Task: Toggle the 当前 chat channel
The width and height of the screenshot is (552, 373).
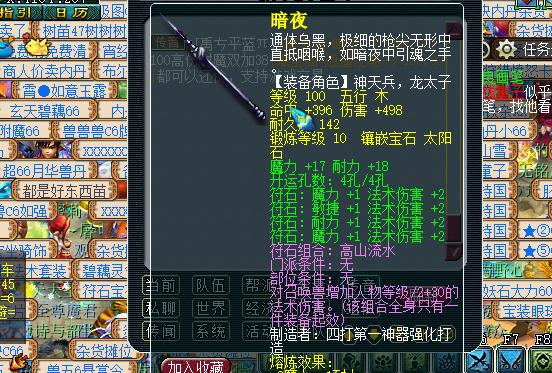Action: (x=161, y=285)
